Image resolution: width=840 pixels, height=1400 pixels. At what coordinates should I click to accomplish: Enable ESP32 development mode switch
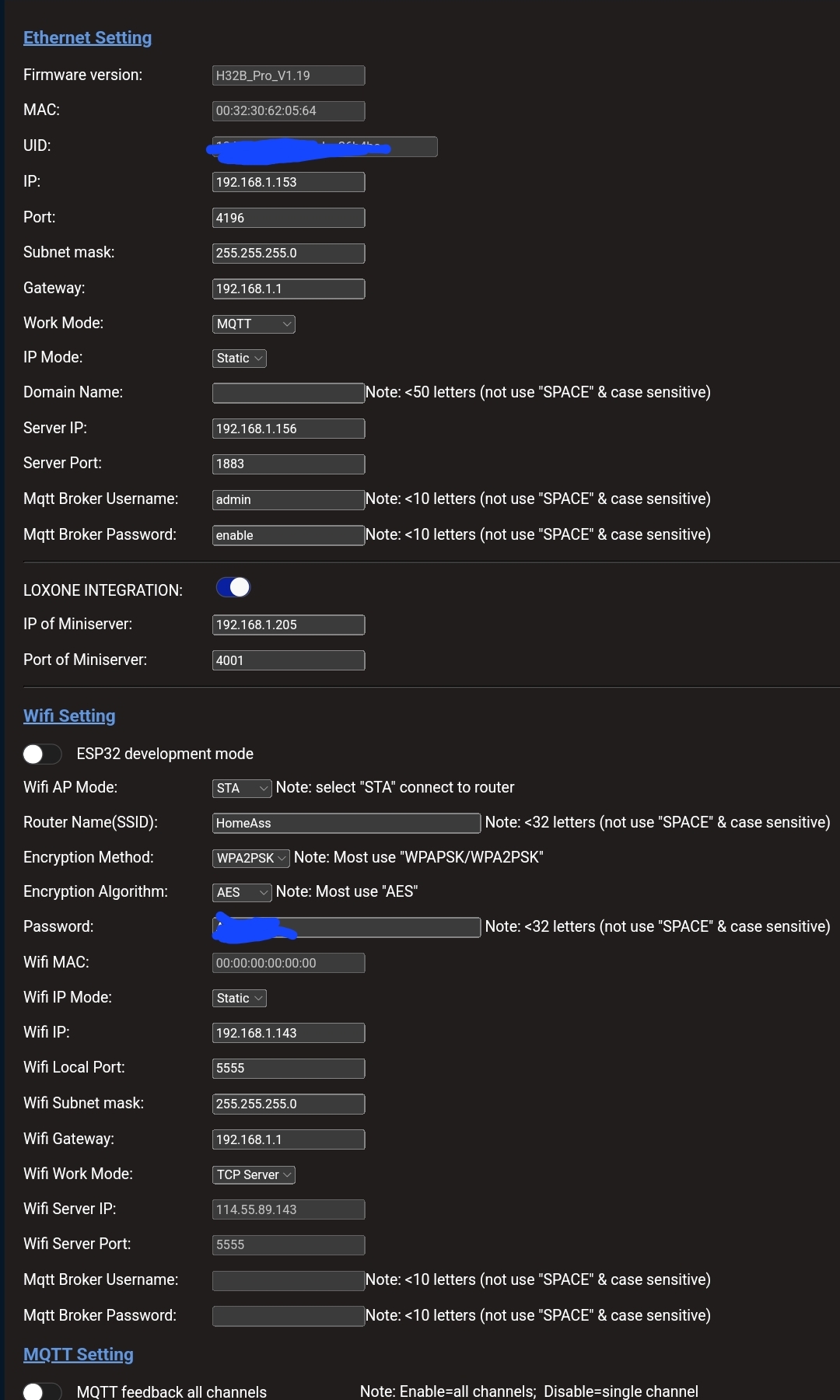click(42, 754)
